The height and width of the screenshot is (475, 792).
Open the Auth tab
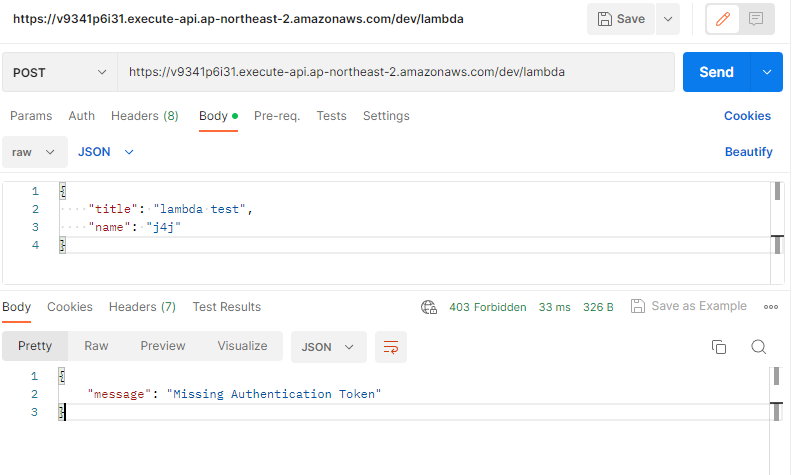click(81, 116)
